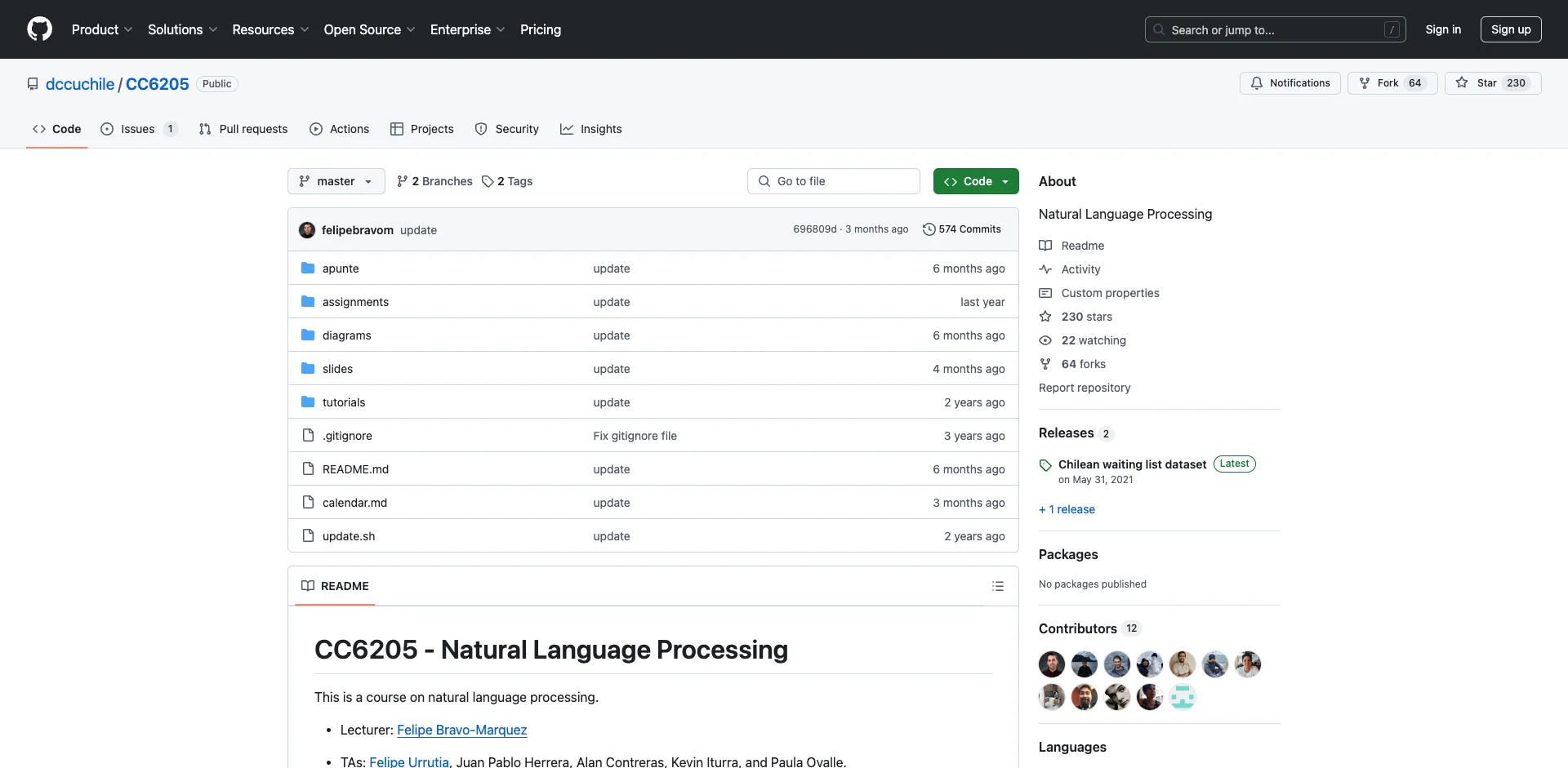Open the Packages heading link

coord(1068,554)
